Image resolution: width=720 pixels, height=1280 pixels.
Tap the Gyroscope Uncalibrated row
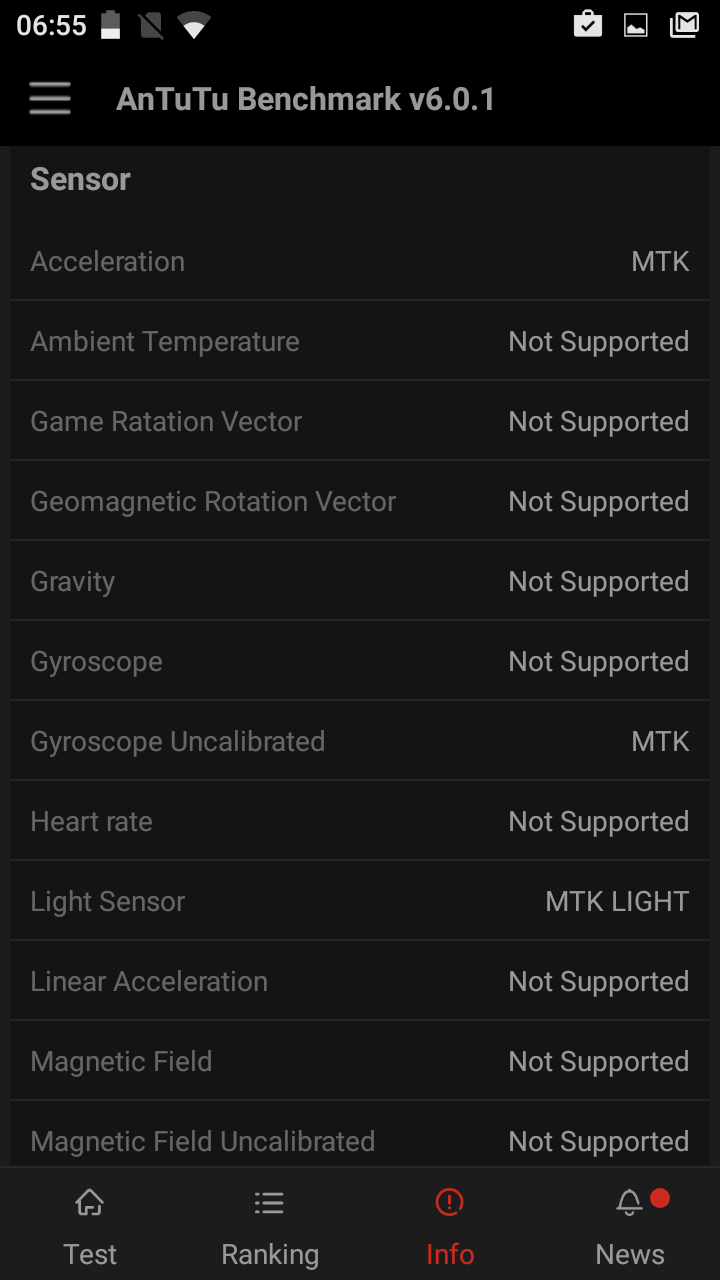(x=360, y=741)
